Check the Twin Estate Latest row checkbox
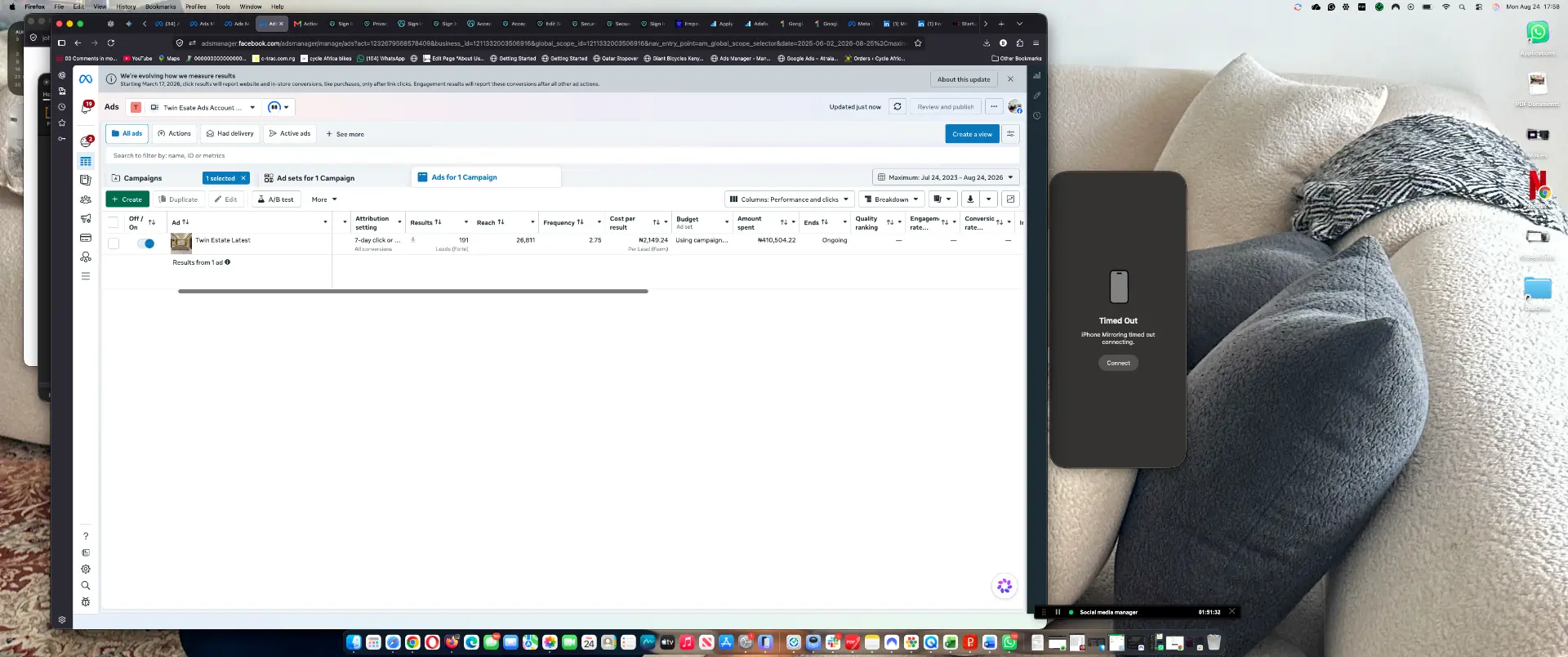 tap(114, 244)
